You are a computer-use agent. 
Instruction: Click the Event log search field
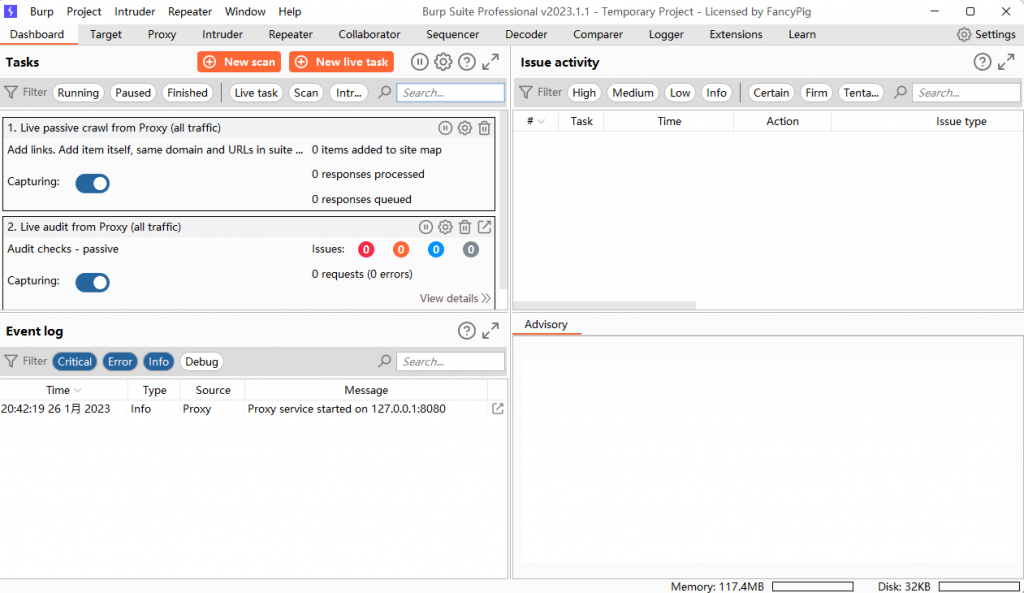click(451, 361)
